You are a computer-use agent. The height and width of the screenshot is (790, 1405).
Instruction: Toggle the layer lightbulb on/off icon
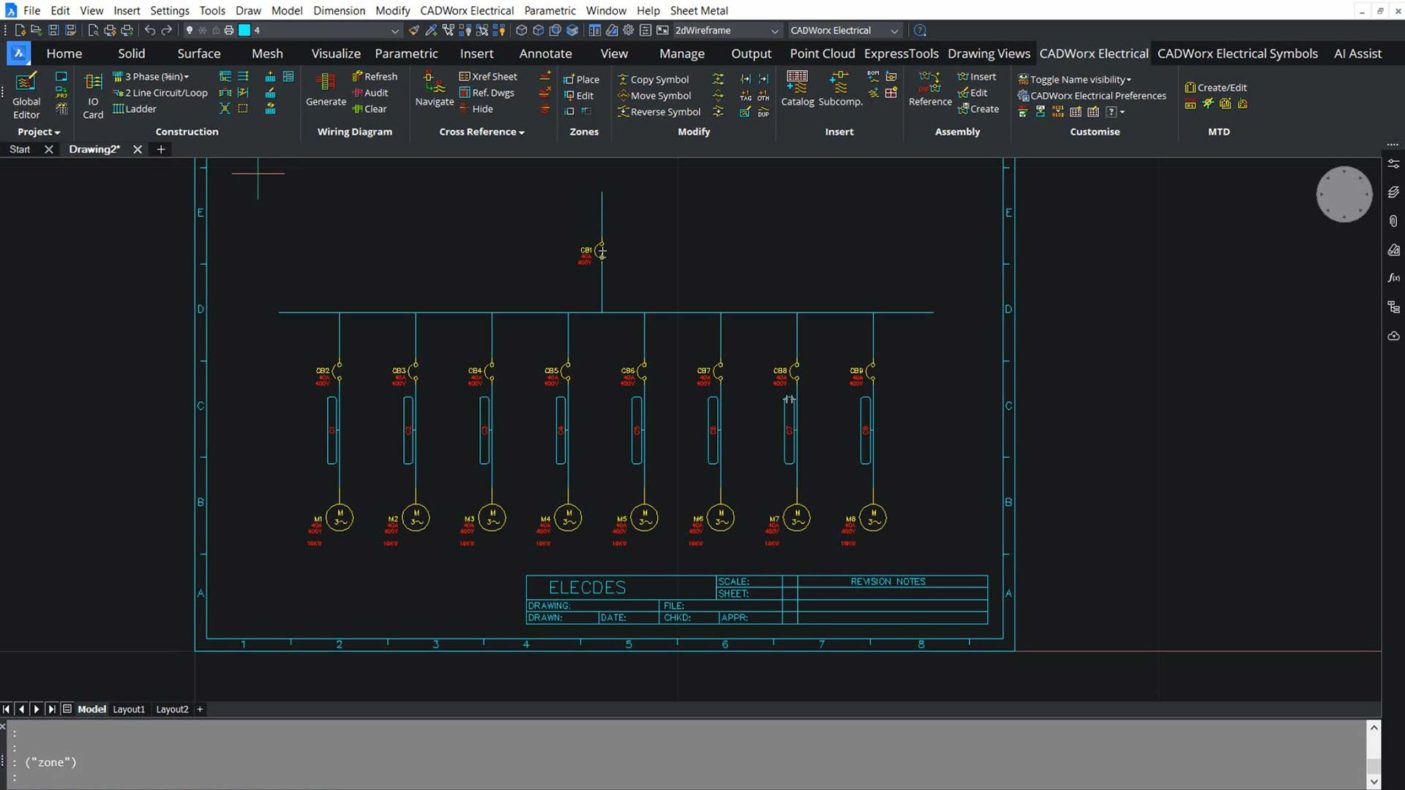point(189,31)
